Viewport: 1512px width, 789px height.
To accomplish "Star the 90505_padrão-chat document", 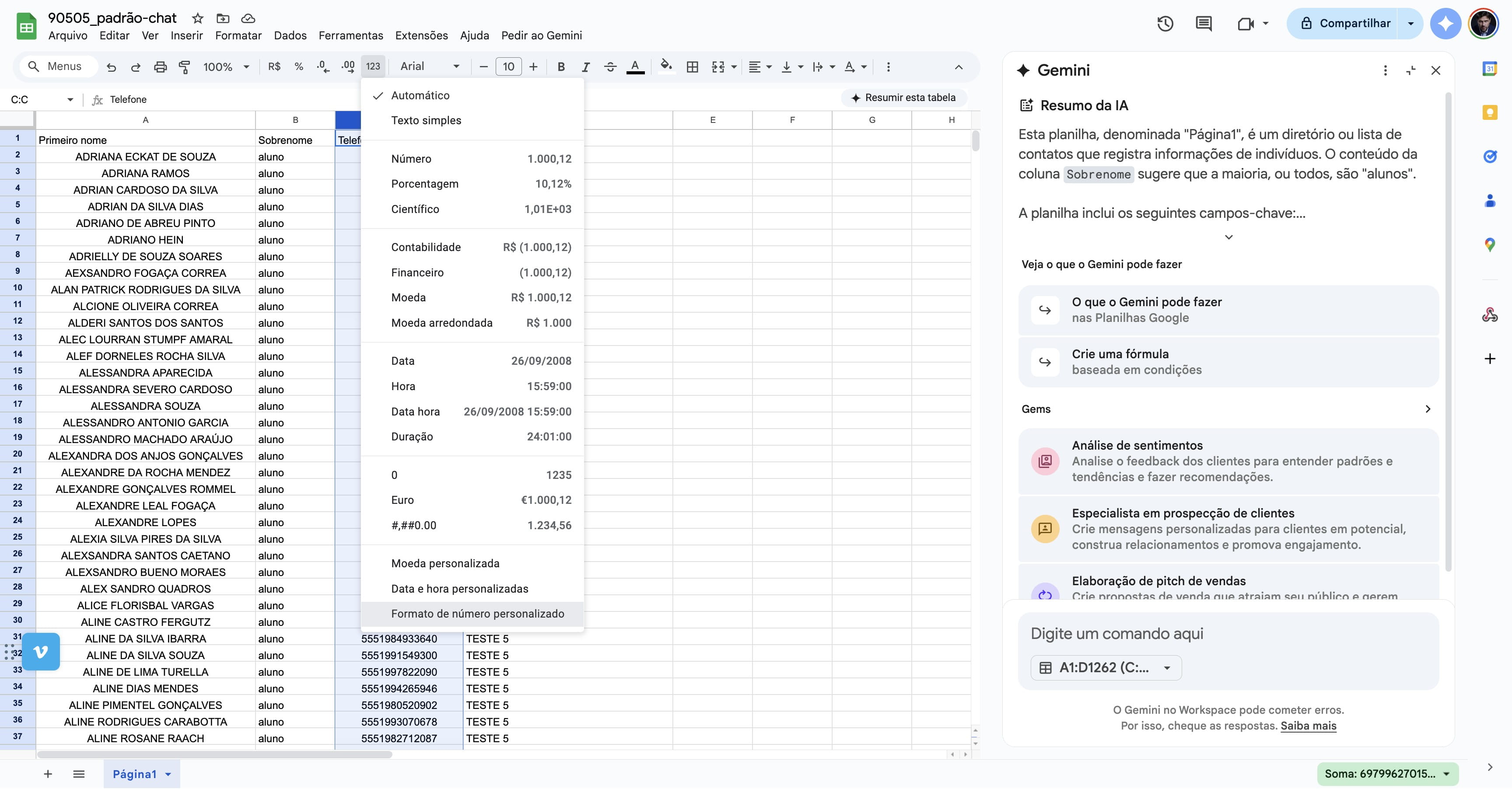I will click(x=198, y=18).
